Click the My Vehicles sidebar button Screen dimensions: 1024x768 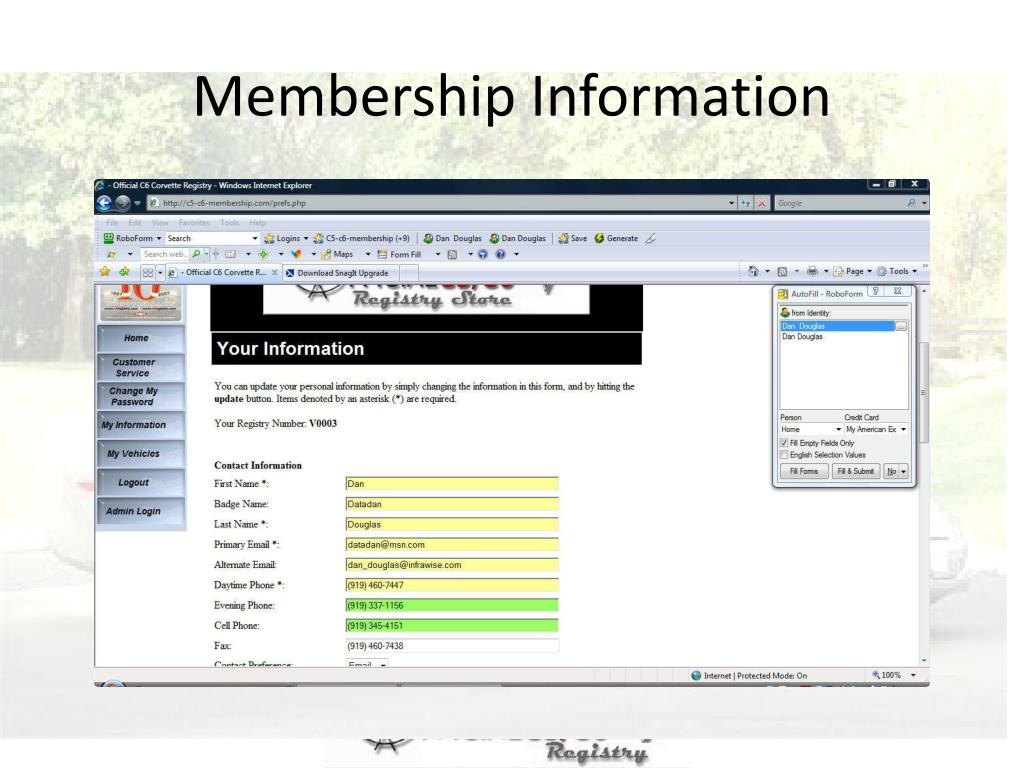click(140, 454)
